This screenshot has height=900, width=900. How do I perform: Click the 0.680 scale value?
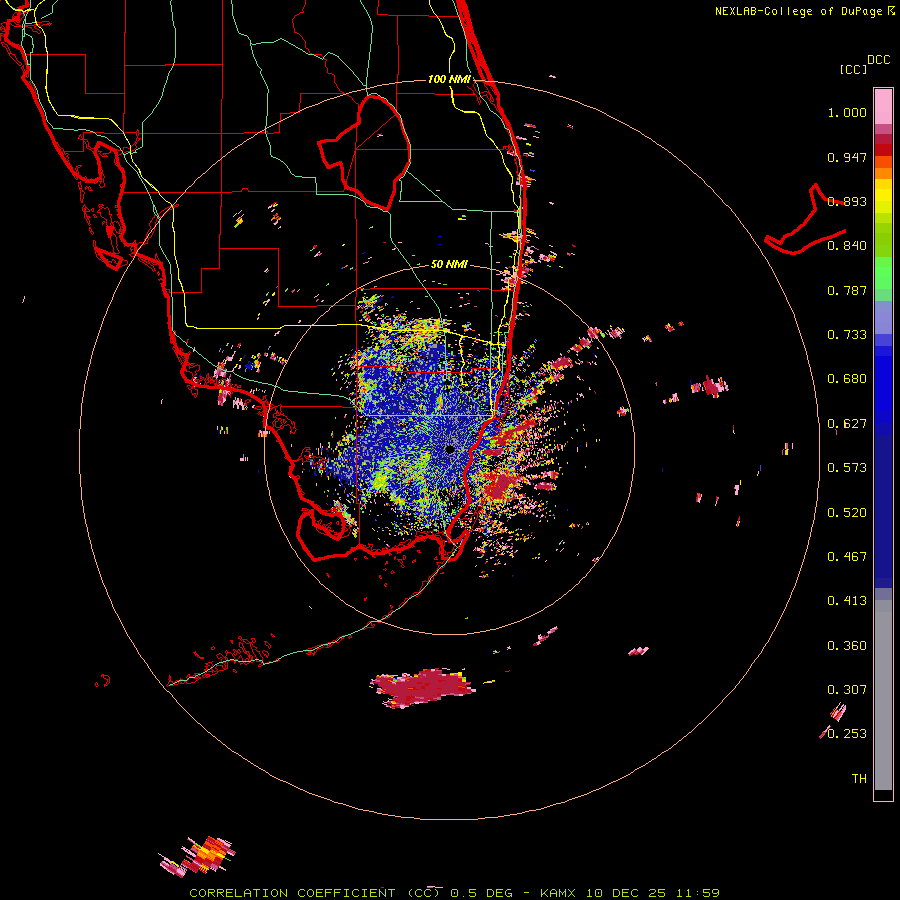coord(847,379)
